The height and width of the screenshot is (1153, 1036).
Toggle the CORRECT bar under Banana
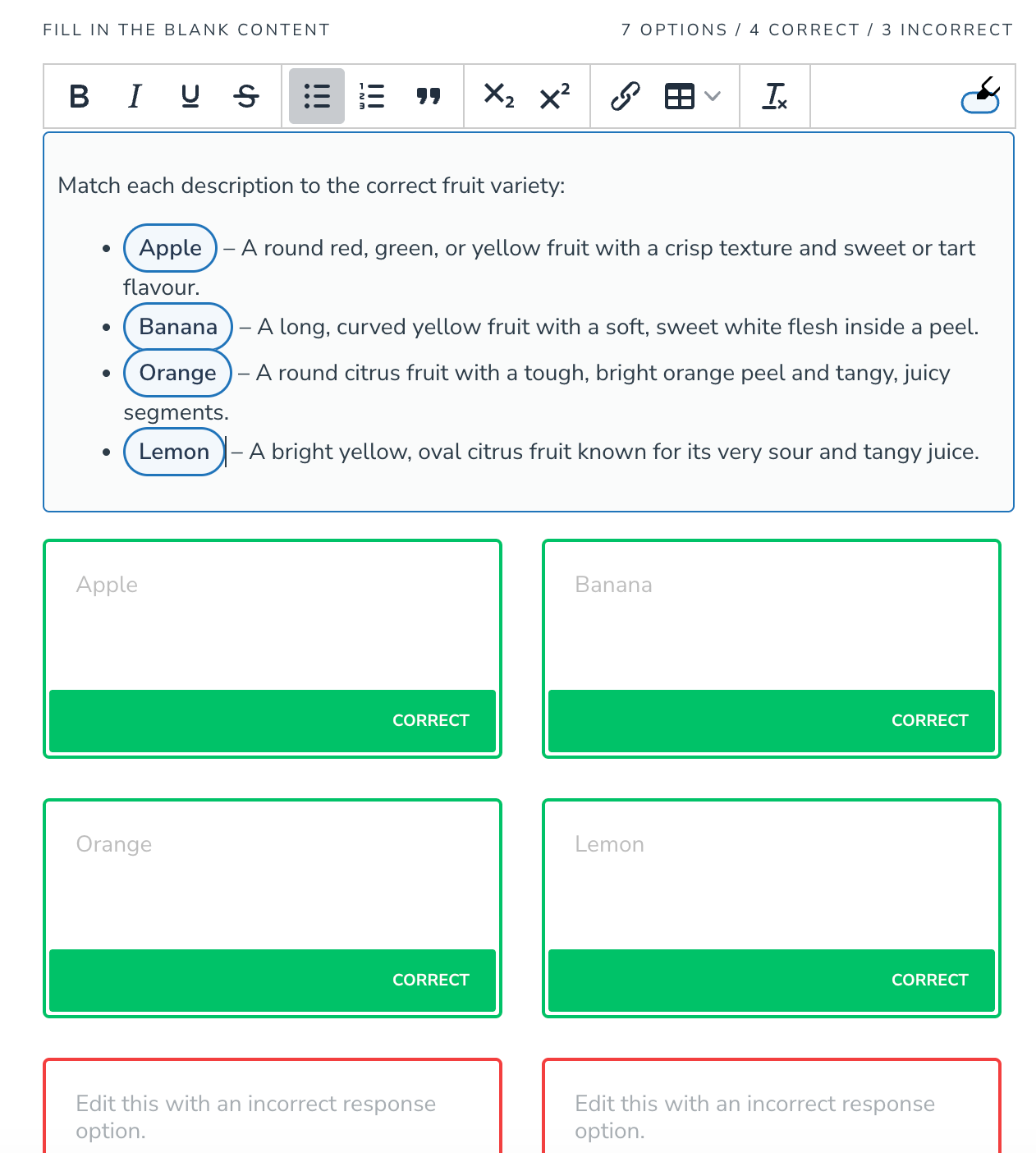(772, 721)
